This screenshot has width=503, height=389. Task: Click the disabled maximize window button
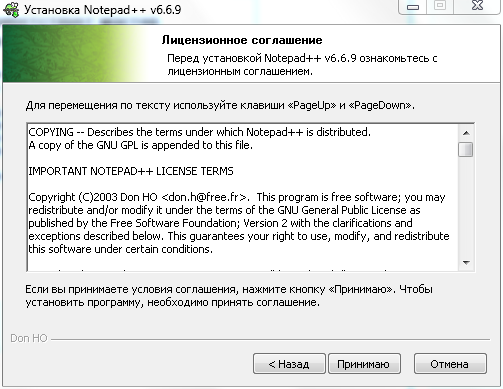coord(440,6)
